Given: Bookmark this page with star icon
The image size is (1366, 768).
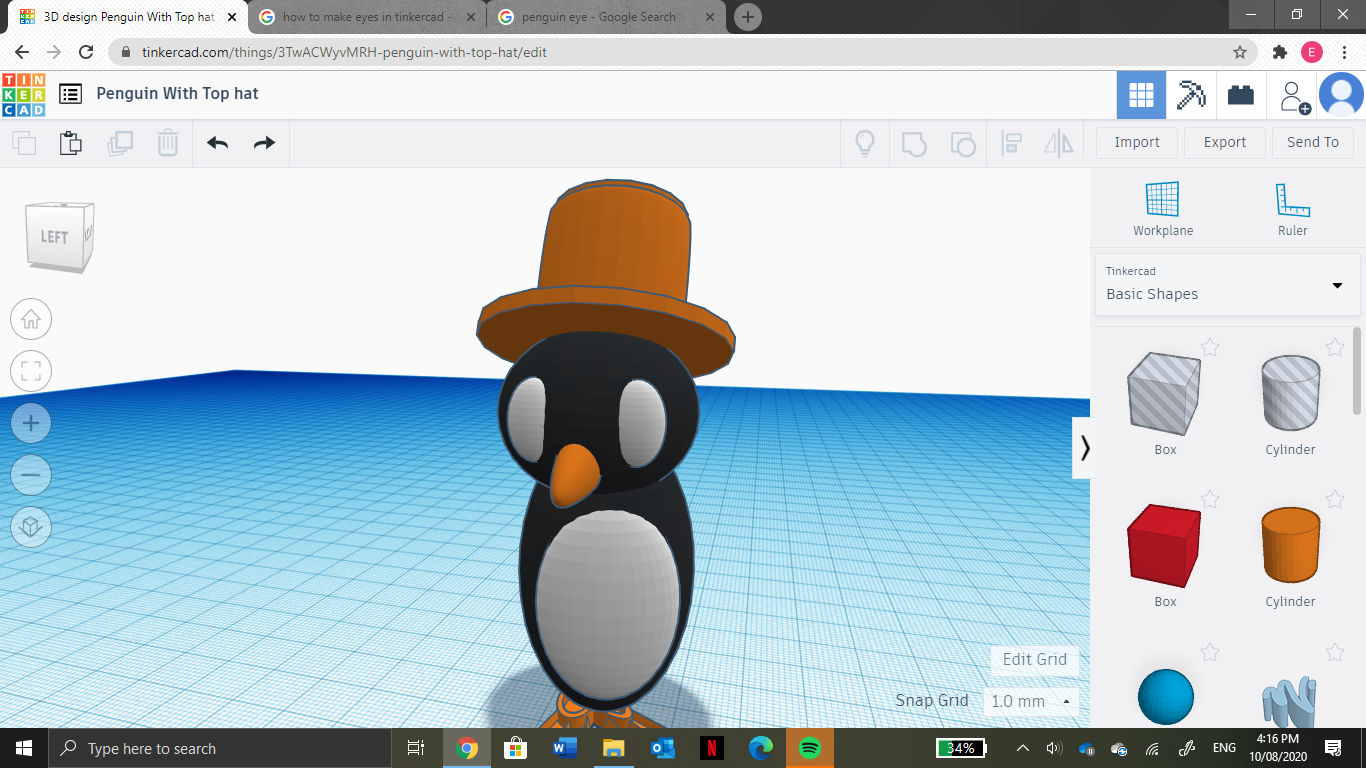Looking at the screenshot, I should tap(1240, 52).
